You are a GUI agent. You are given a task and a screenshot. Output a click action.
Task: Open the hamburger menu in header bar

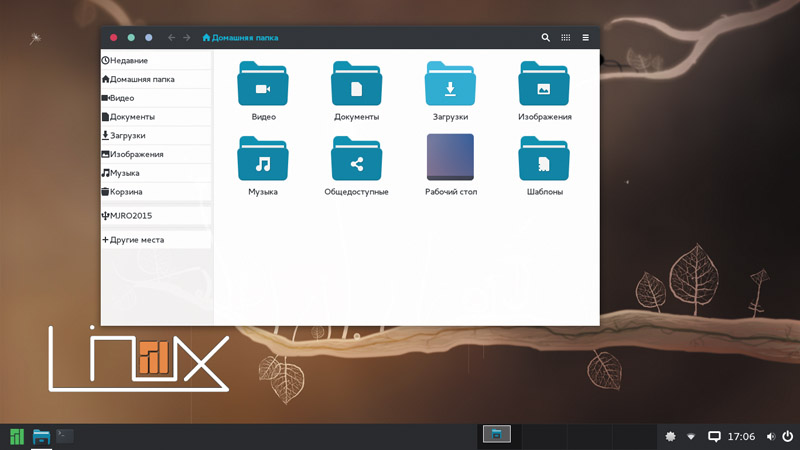tap(586, 38)
